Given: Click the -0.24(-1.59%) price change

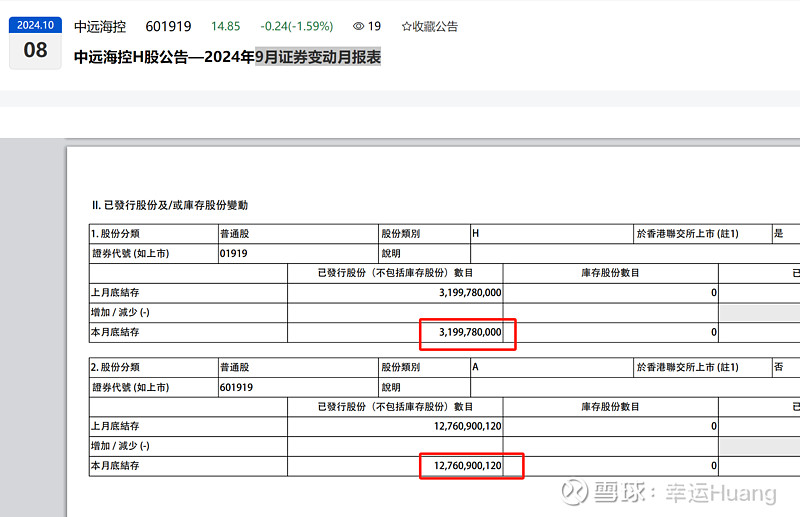Looking at the screenshot, I should 297,27.
